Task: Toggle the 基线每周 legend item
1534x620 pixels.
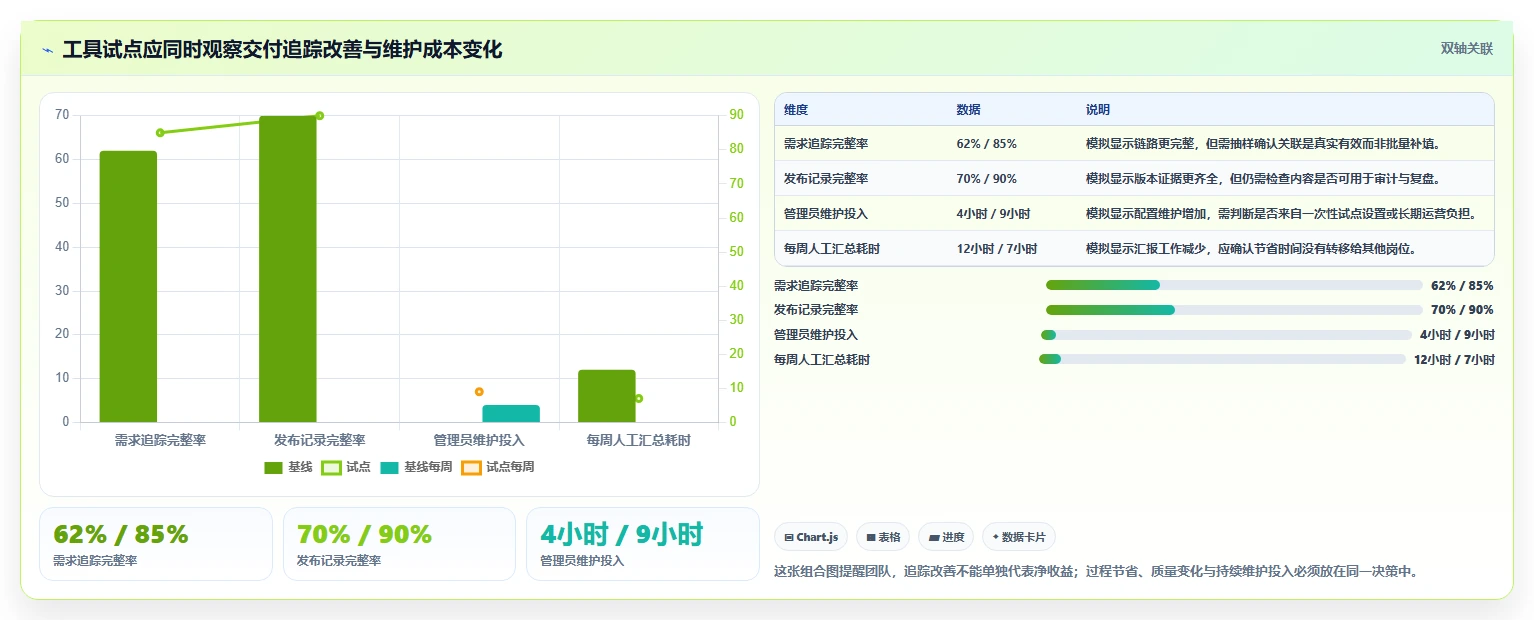Action: coord(416,467)
